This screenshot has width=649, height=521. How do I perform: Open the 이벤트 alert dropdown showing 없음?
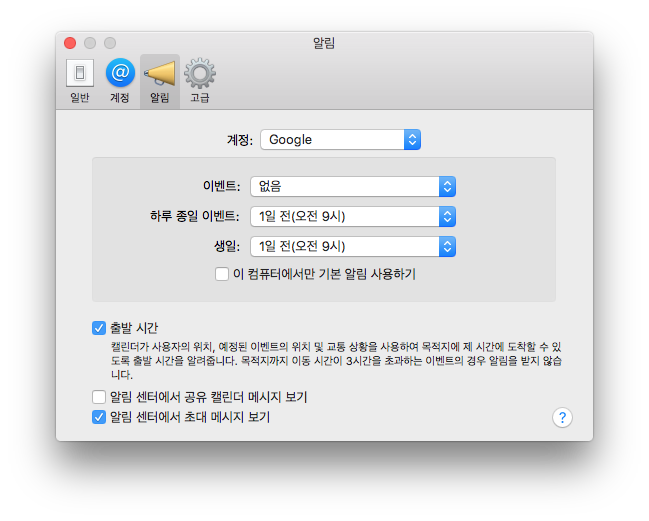coord(353,186)
